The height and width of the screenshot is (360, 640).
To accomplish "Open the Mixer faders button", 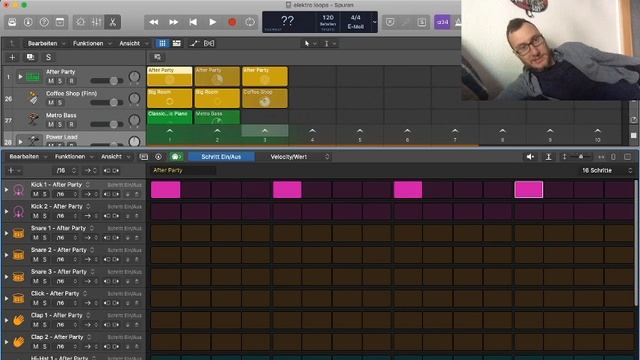I will pos(97,22).
